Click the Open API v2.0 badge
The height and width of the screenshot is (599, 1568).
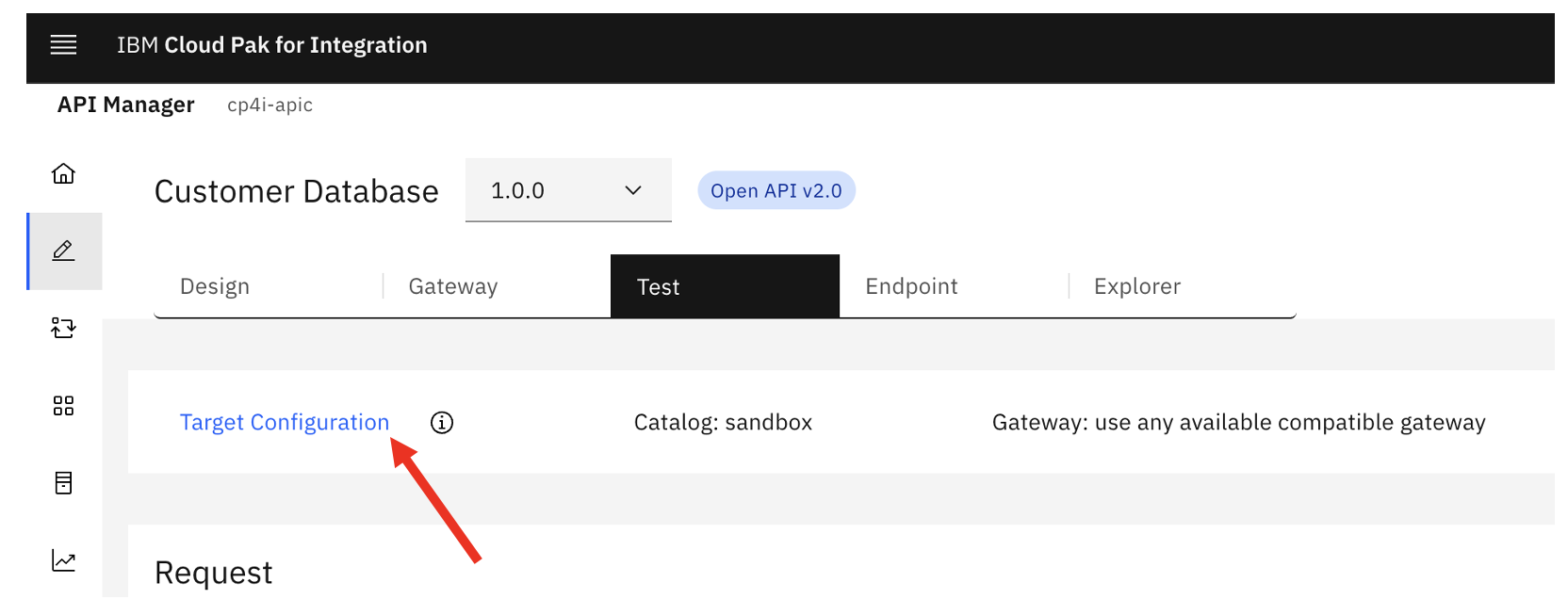point(776,190)
